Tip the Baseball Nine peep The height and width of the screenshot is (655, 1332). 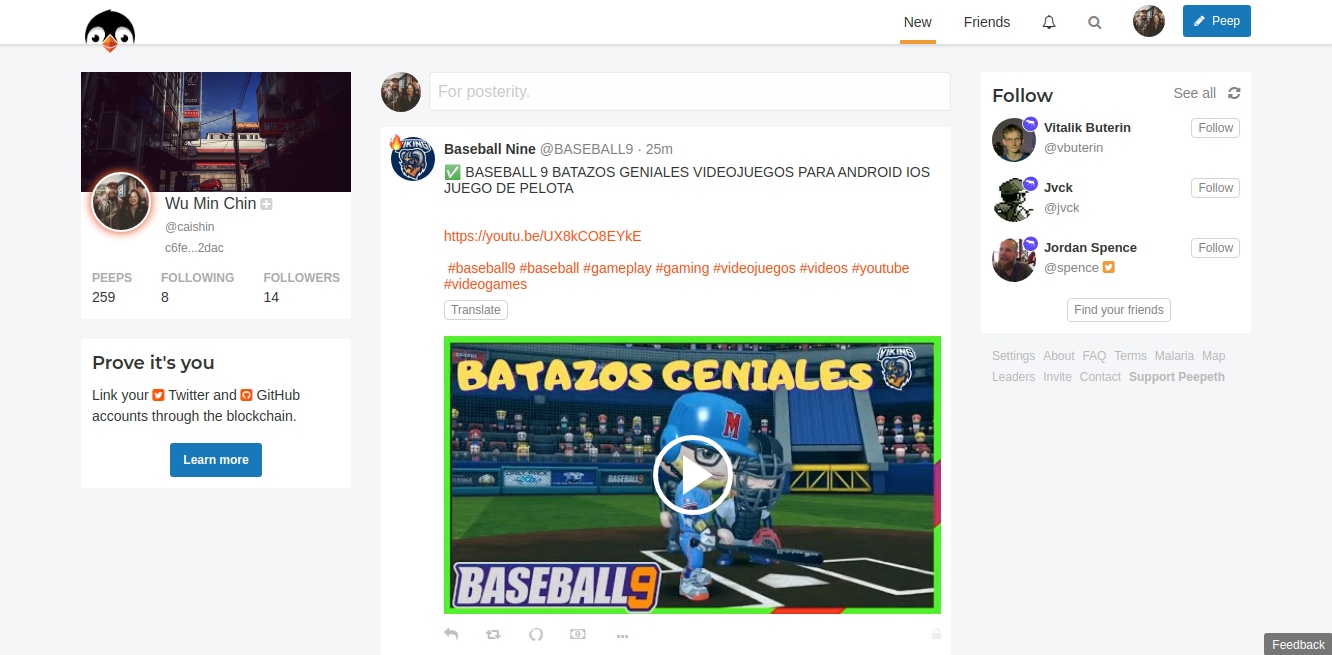(578, 634)
